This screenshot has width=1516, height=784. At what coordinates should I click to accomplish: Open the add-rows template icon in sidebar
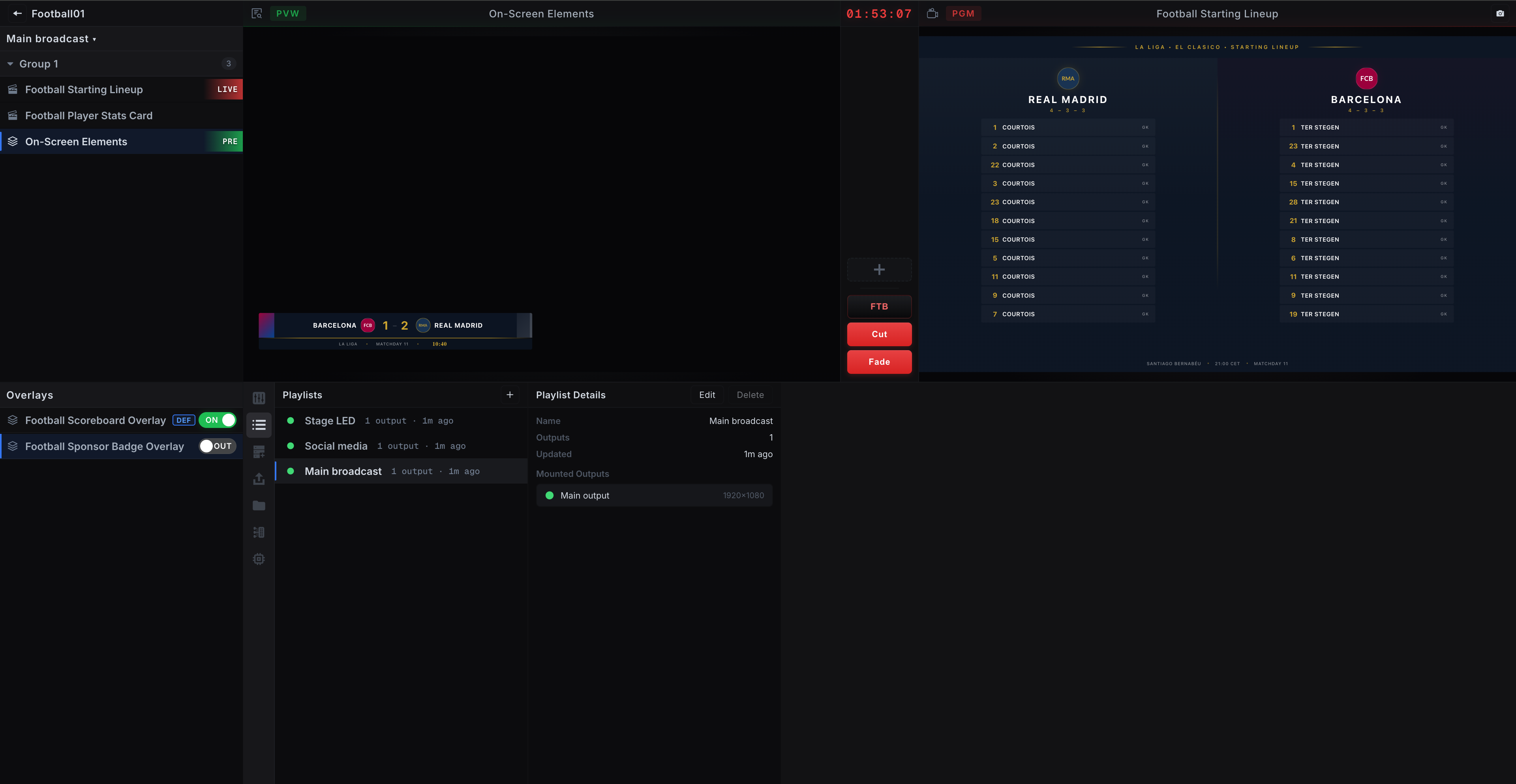pos(259,452)
